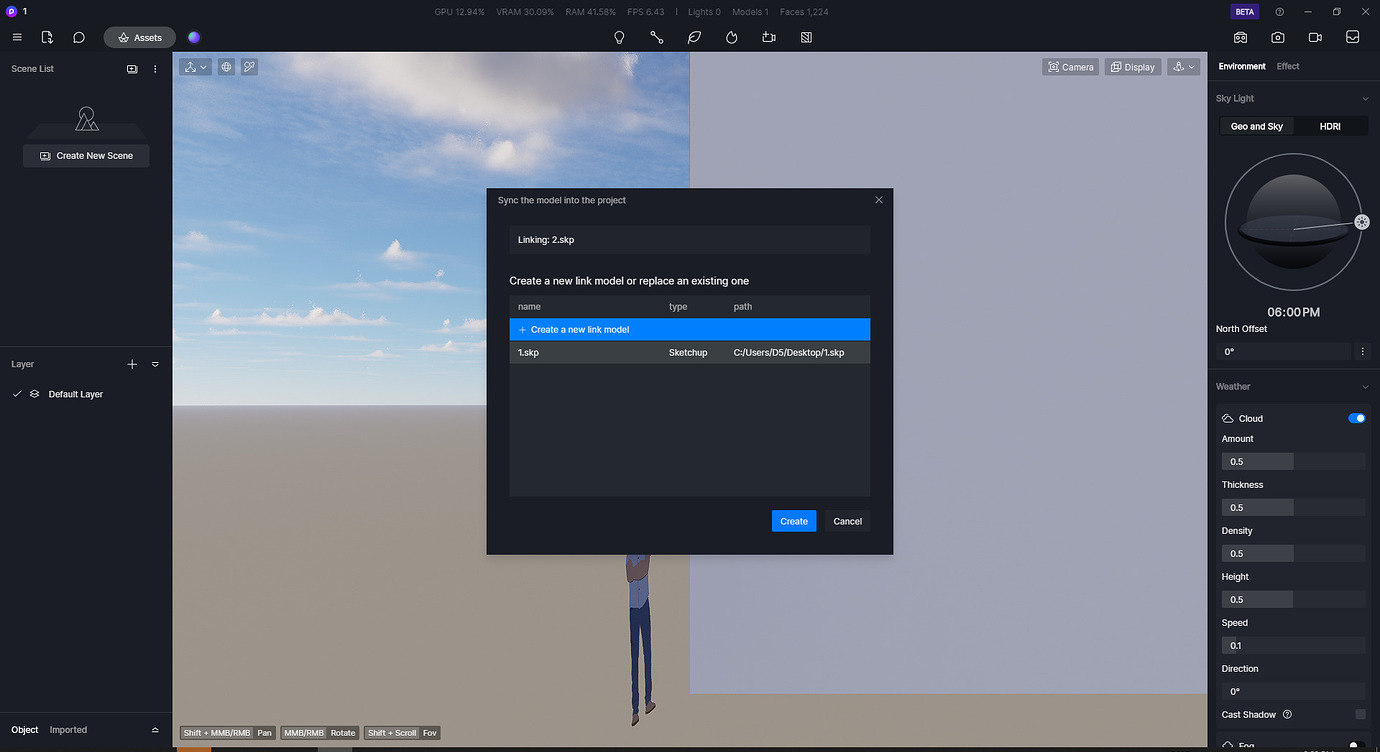Switch to the Effect tab
Image resolution: width=1380 pixels, height=752 pixels.
coord(1288,66)
